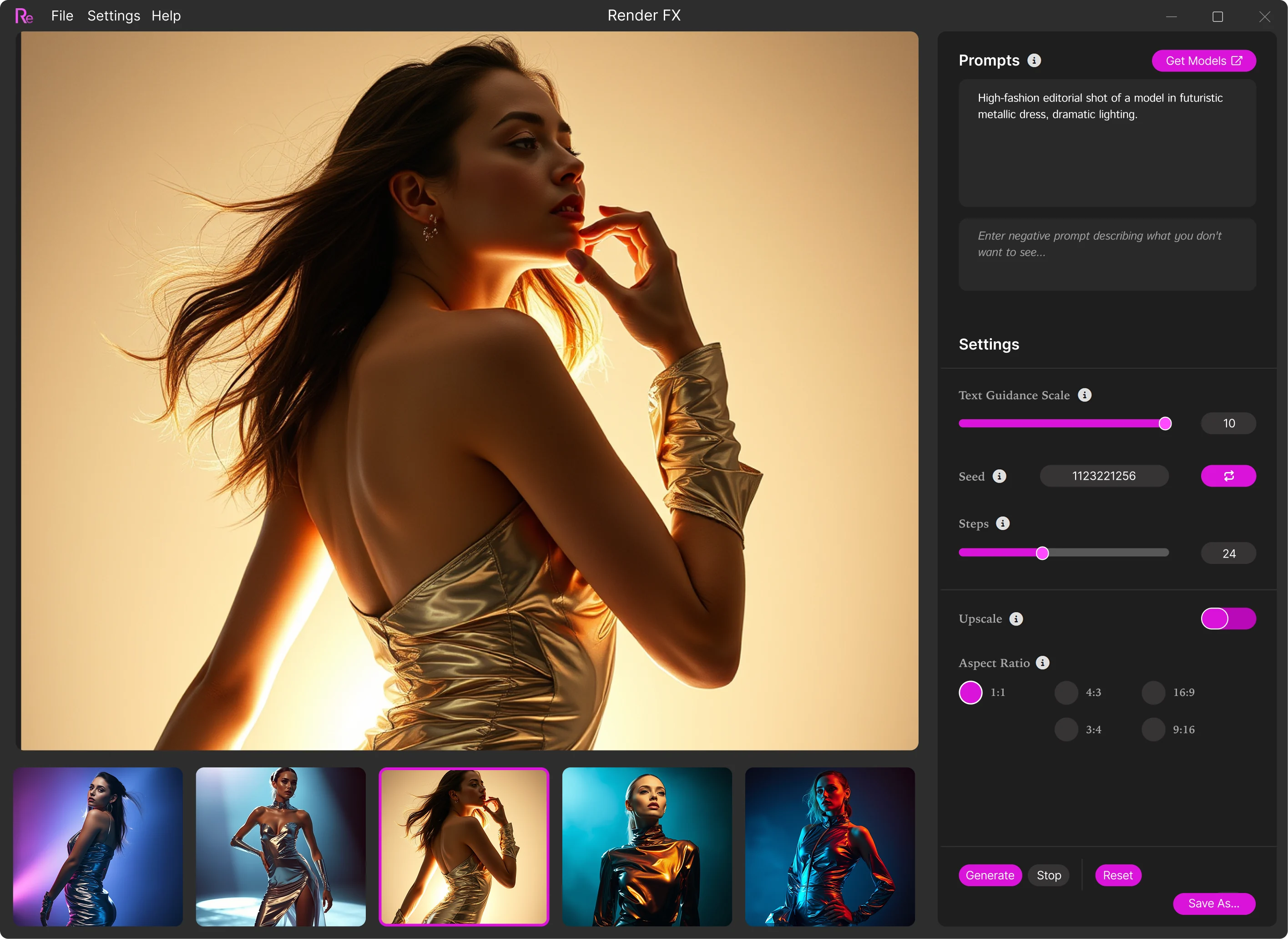Click the Steps info icon

coord(1003,523)
